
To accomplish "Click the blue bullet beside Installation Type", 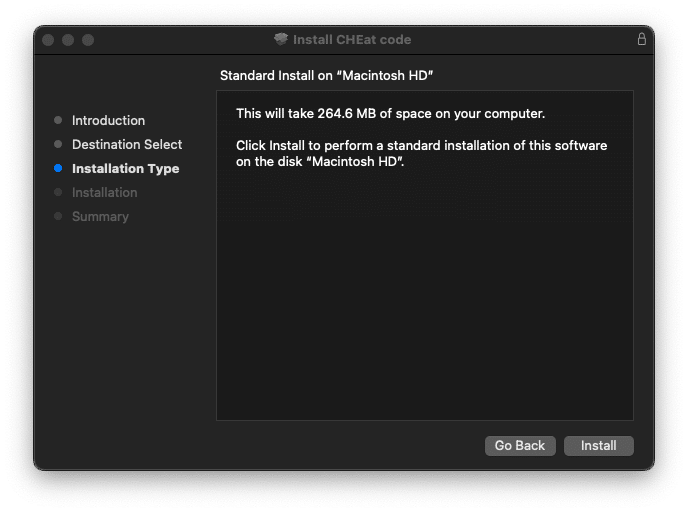I will [58, 168].
